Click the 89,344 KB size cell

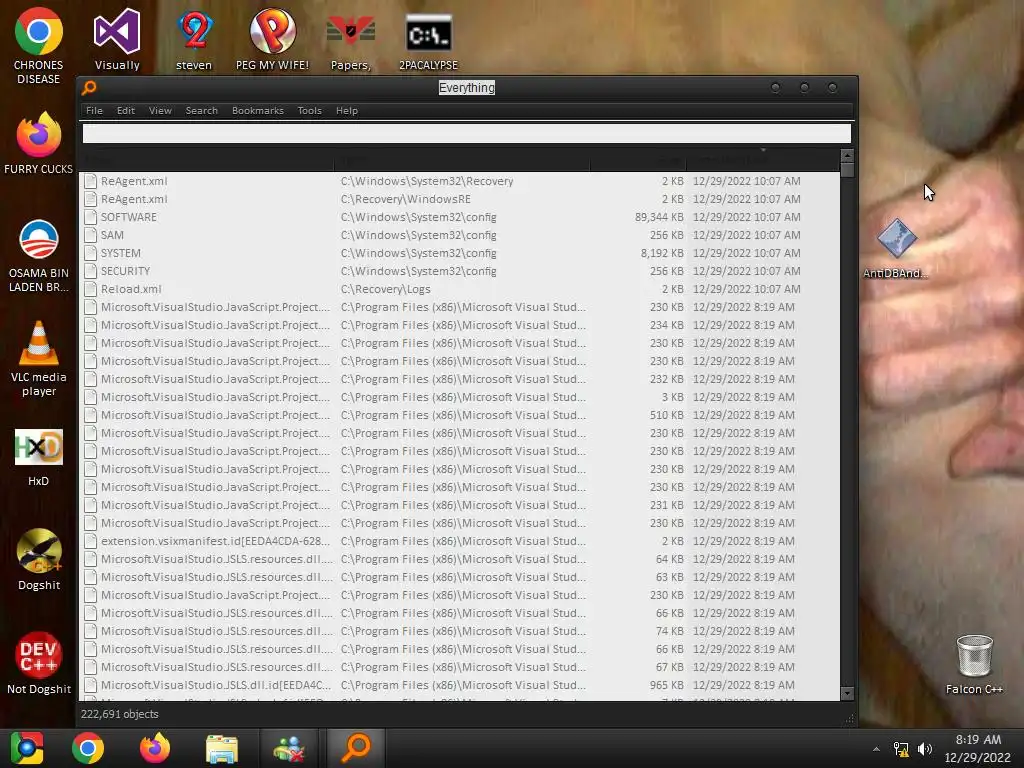click(x=659, y=217)
